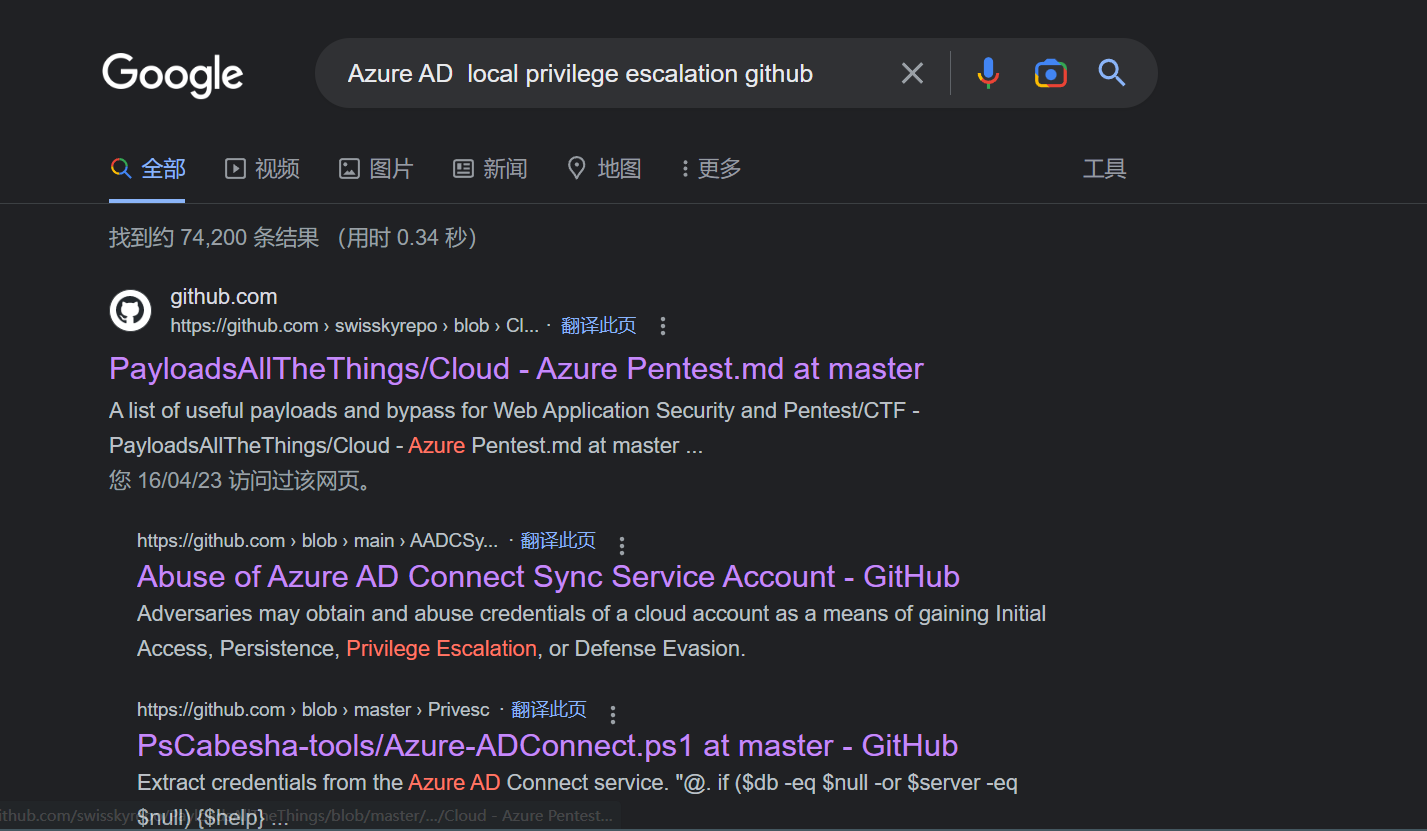The height and width of the screenshot is (831, 1427).
Task: Click the https://github.com › blob › main breadcrumb
Action: 317,541
